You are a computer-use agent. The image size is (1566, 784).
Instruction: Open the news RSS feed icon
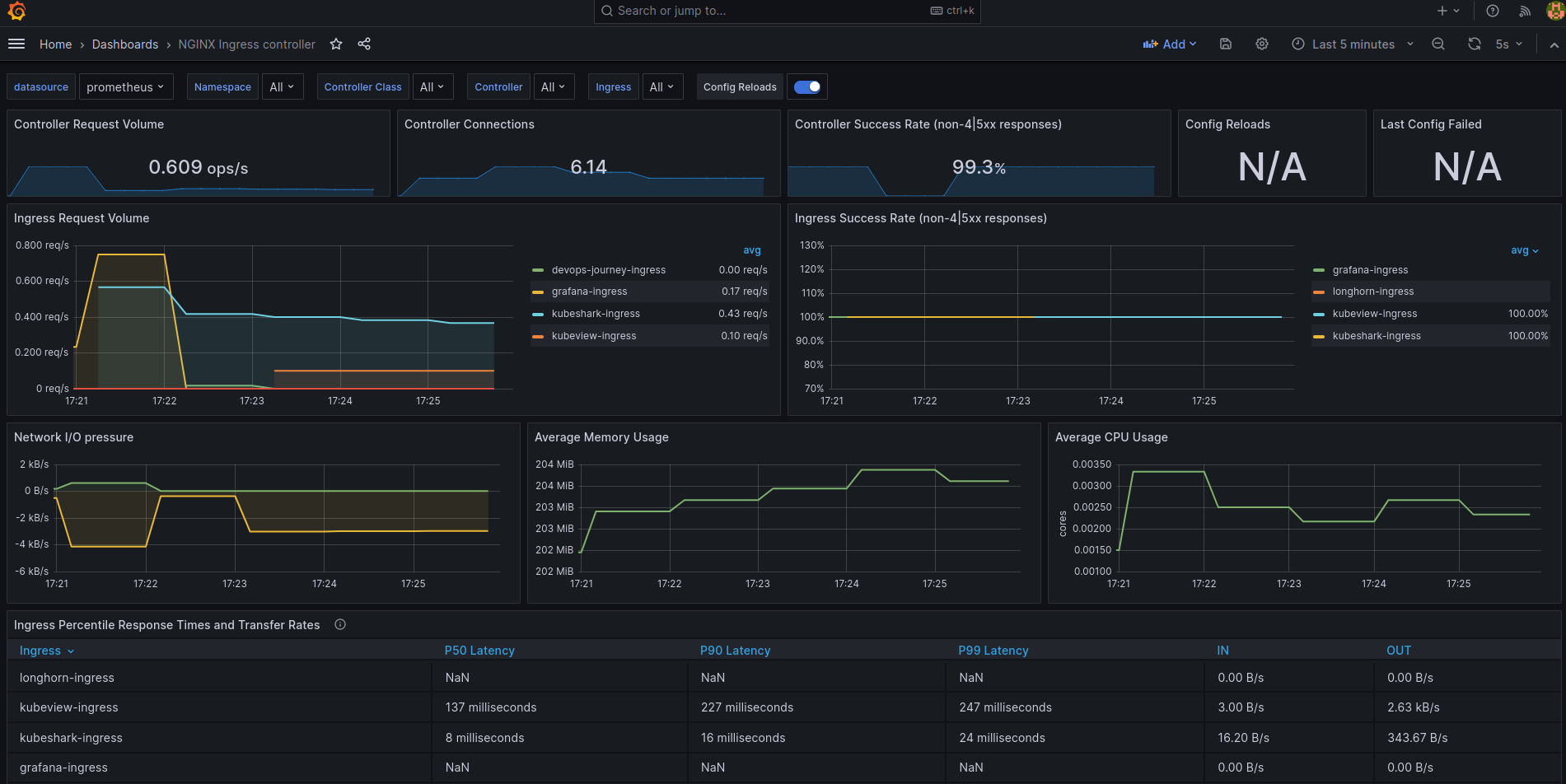pos(1525,11)
